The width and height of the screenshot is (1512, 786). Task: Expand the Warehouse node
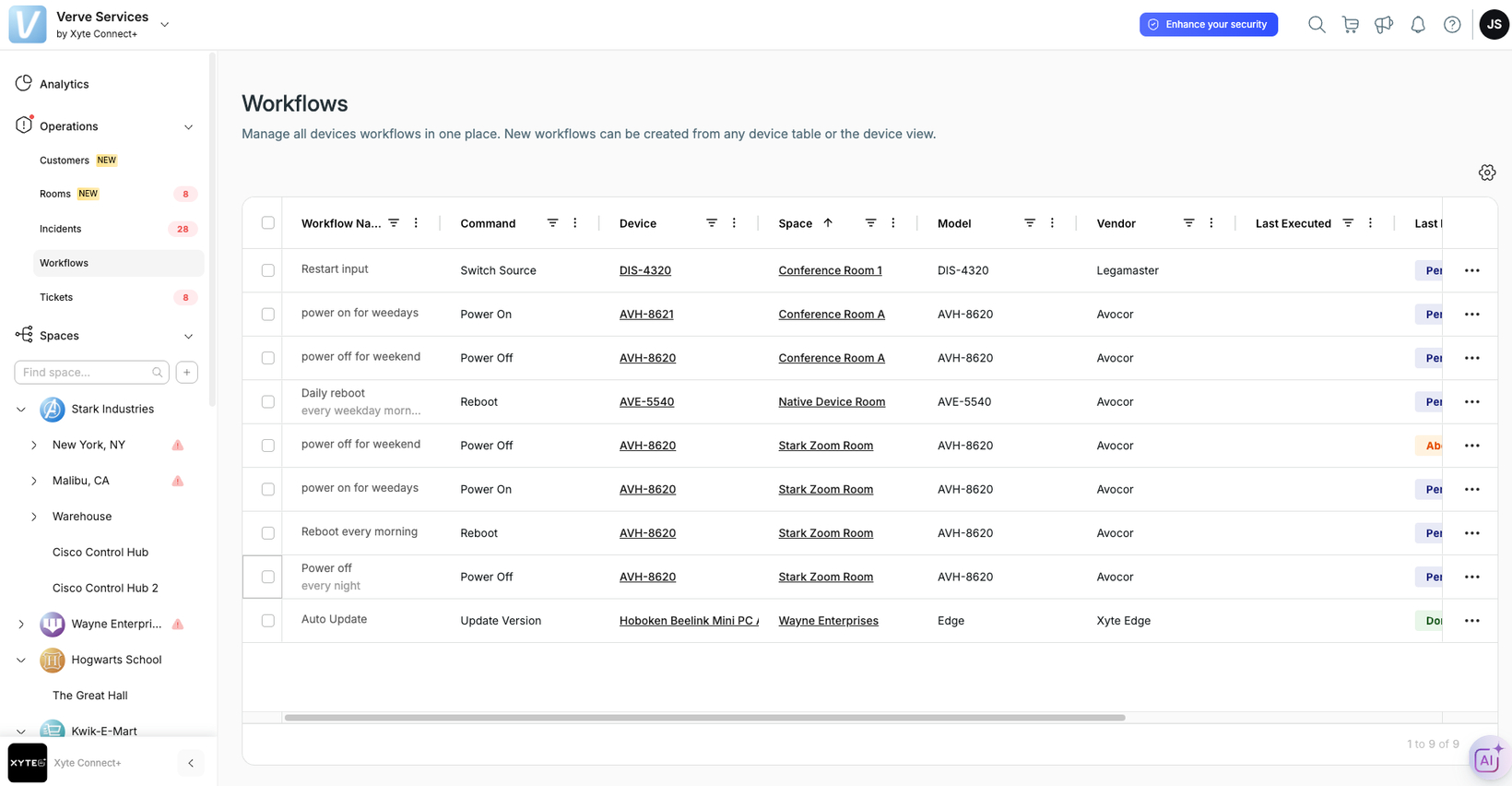(34, 518)
